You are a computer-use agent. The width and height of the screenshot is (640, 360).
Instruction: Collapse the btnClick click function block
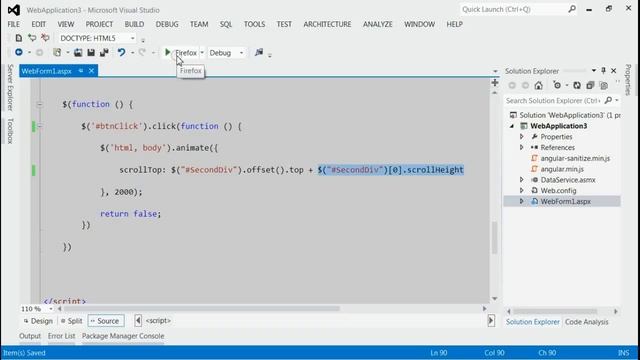tap(40, 127)
